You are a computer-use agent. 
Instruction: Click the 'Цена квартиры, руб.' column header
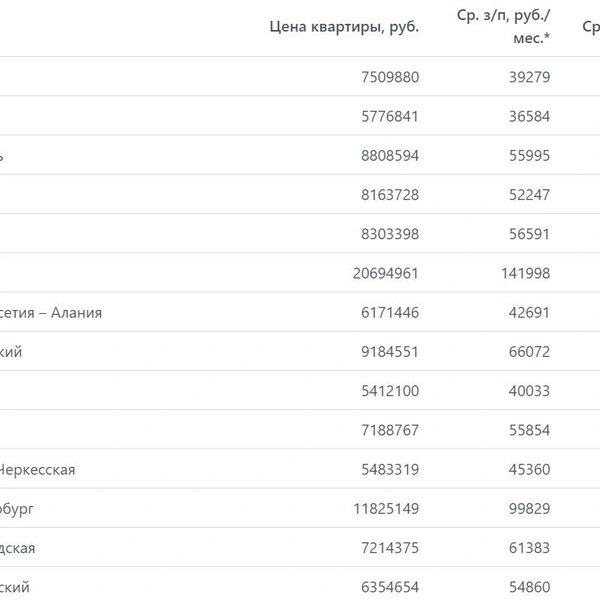tap(344, 27)
